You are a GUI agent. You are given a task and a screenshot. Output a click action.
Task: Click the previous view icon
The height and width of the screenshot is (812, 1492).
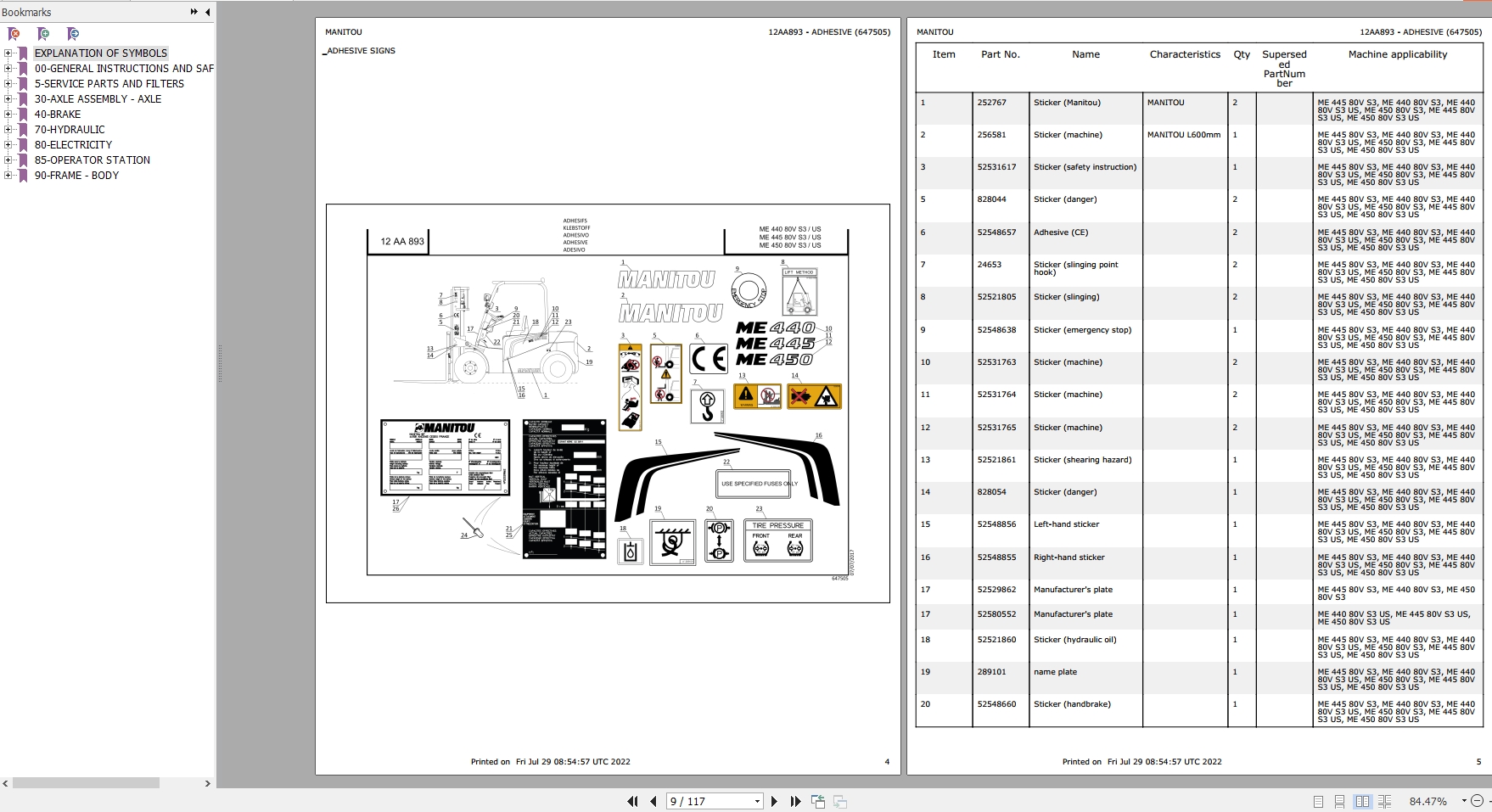pos(818,801)
